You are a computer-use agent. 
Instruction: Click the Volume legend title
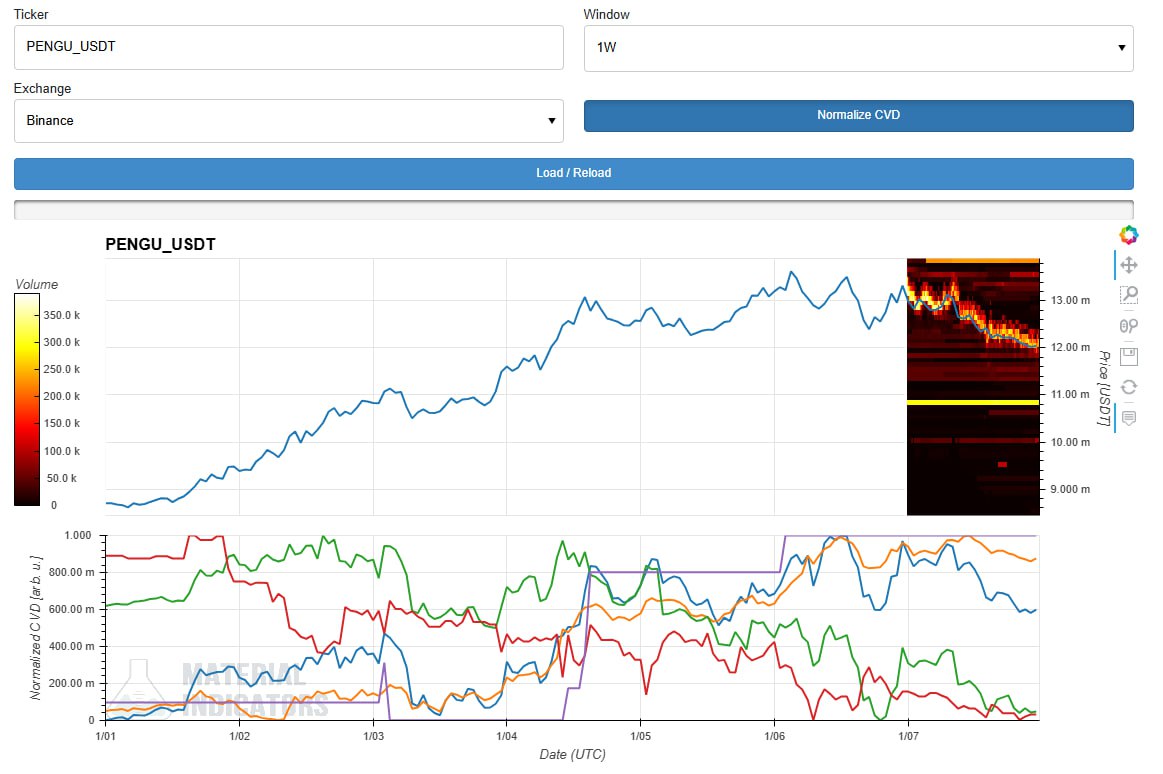point(36,285)
